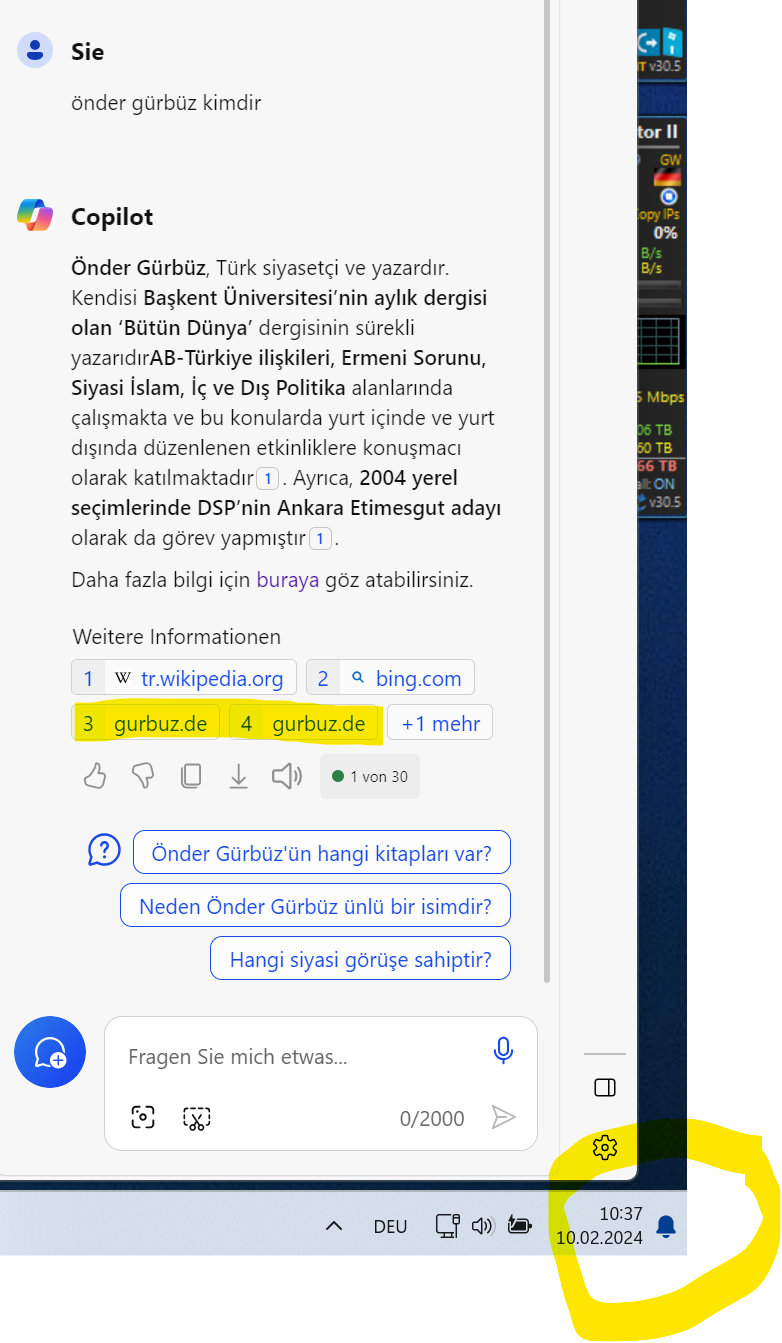Click the thumbs down dislike icon
The height and width of the screenshot is (1343, 782).
tap(143, 776)
